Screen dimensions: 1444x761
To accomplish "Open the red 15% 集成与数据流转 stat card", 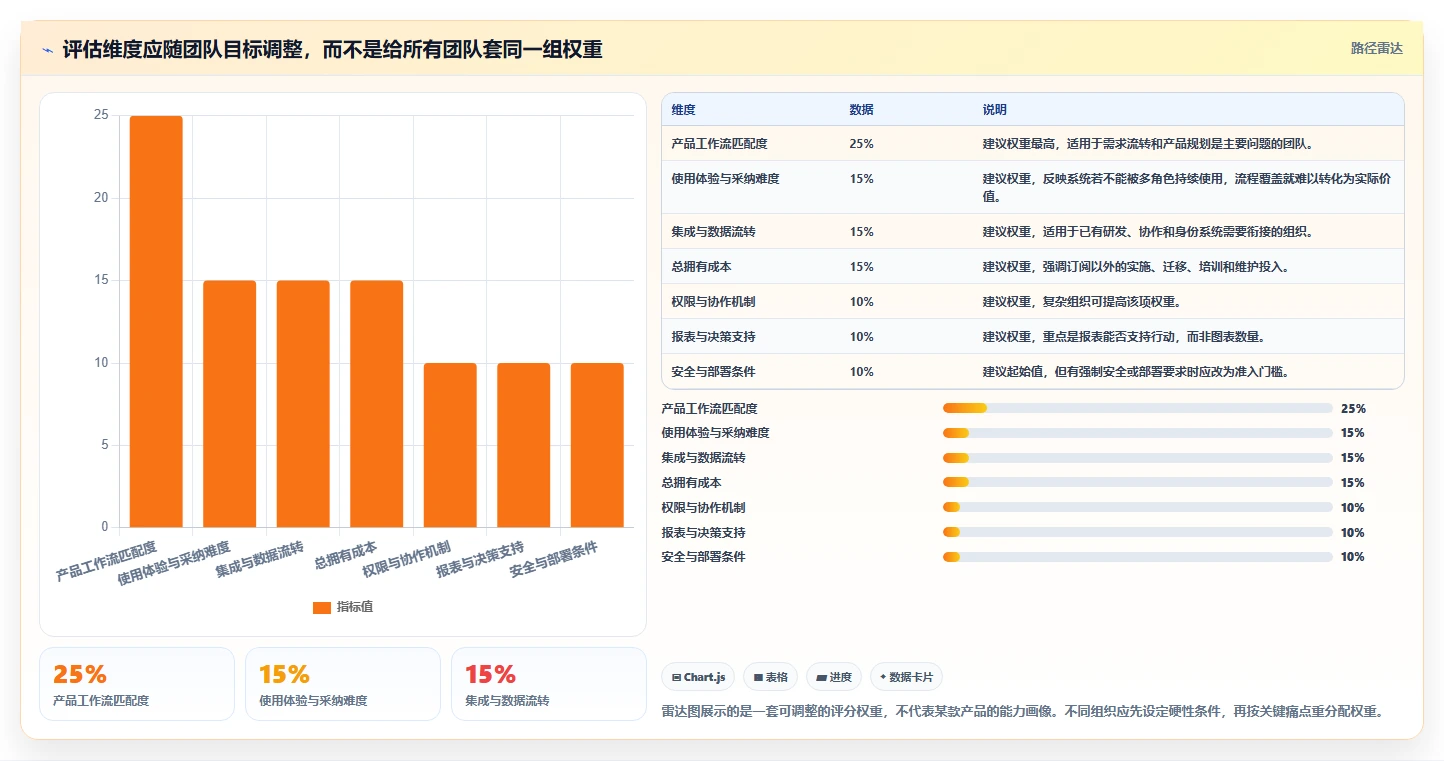I will point(549,684).
